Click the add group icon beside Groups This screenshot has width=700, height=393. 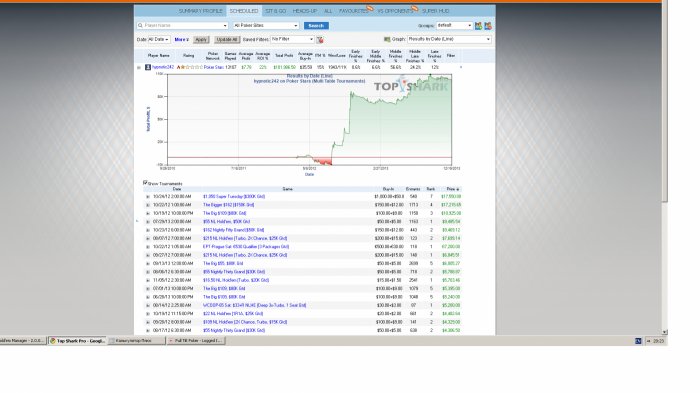[479, 26]
